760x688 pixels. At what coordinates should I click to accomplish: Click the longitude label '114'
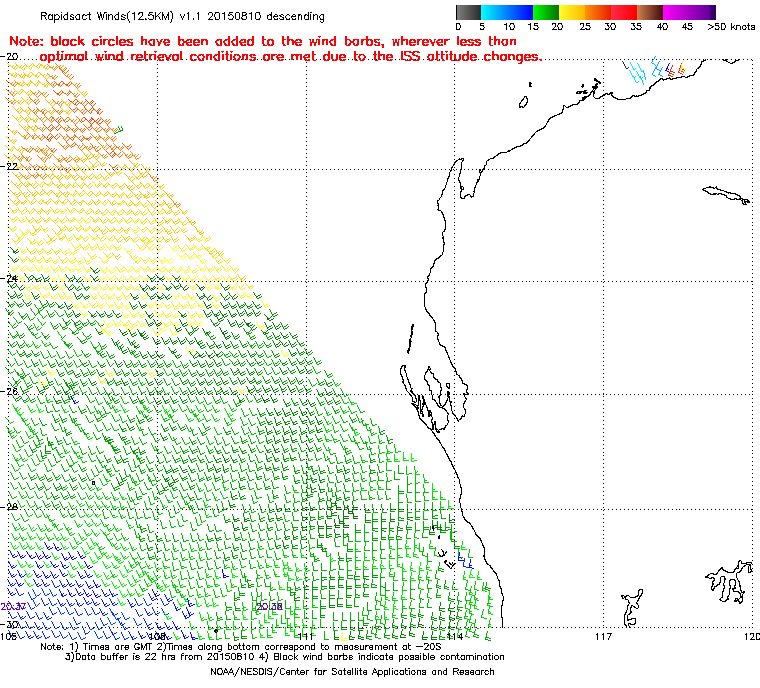click(x=455, y=636)
